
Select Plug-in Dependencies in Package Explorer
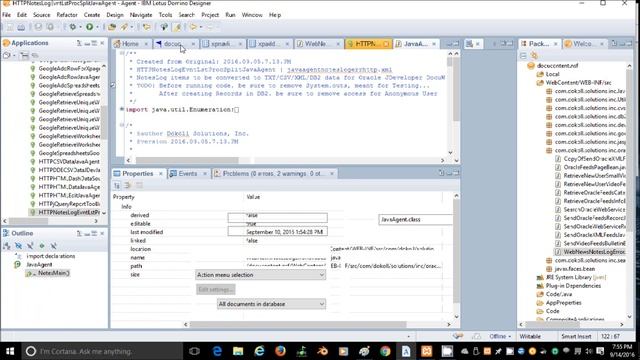[573, 286]
